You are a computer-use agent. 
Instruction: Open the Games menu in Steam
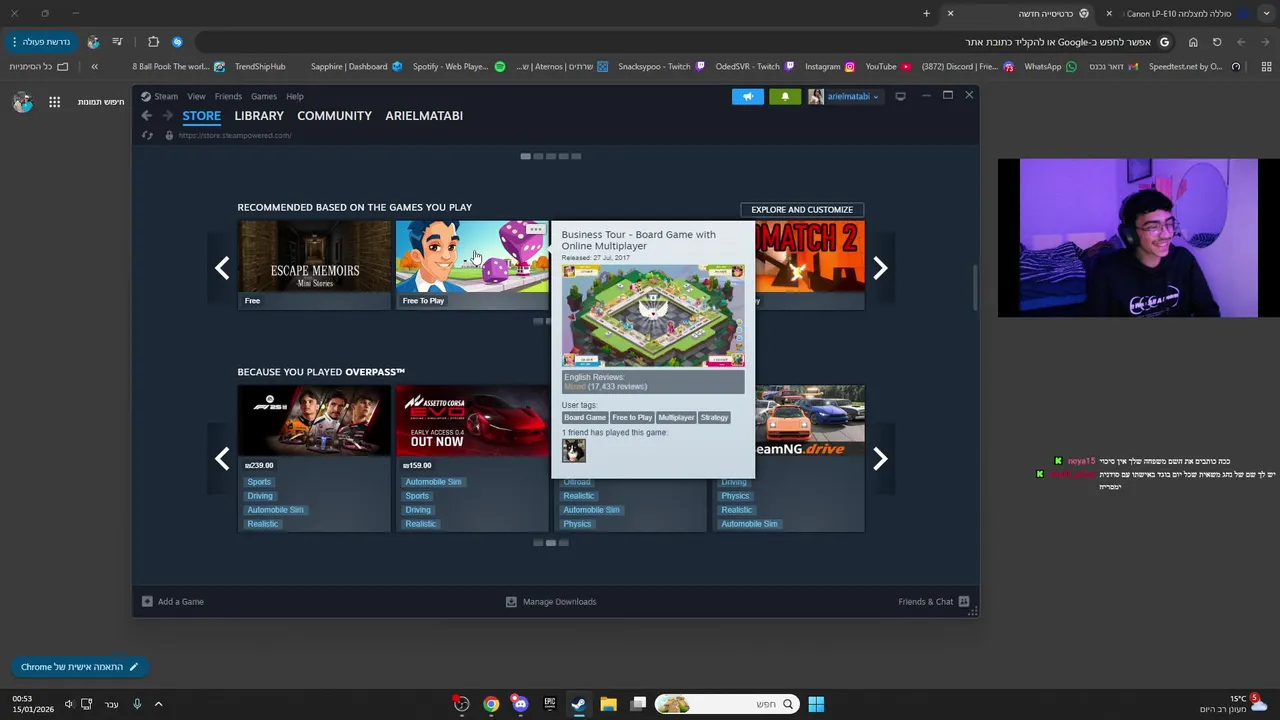tap(264, 96)
